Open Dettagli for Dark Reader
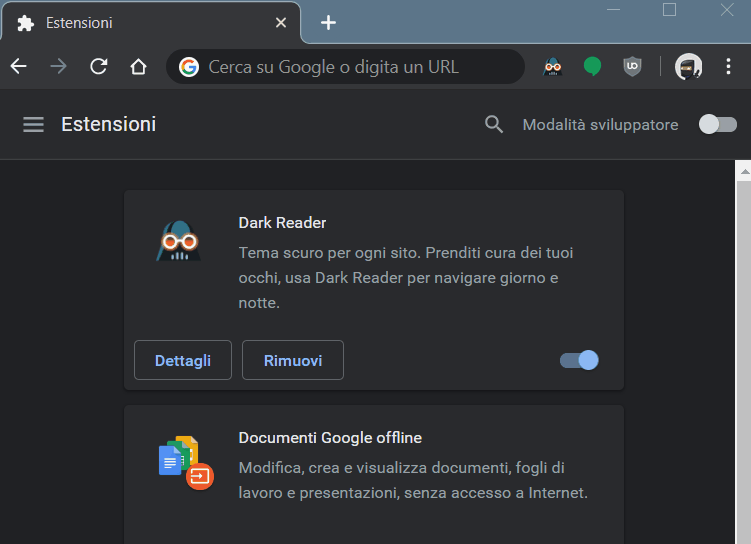Image resolution: width=751 pixels, height=544 pixels. click(183, 360)
